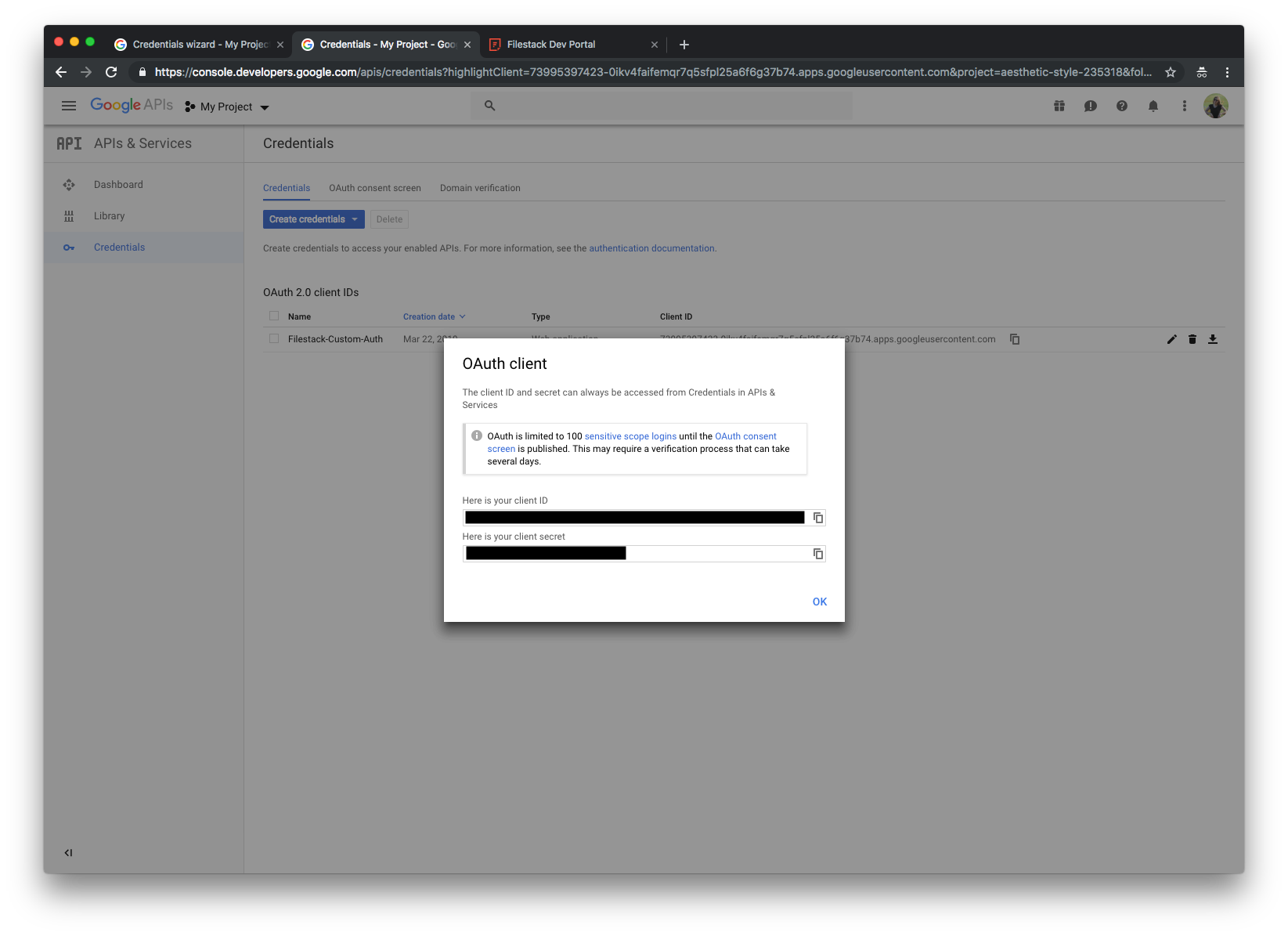Download JSON for Filestack-Custom-Auth
The image size is (1288, 936).
pos(1213,339)
